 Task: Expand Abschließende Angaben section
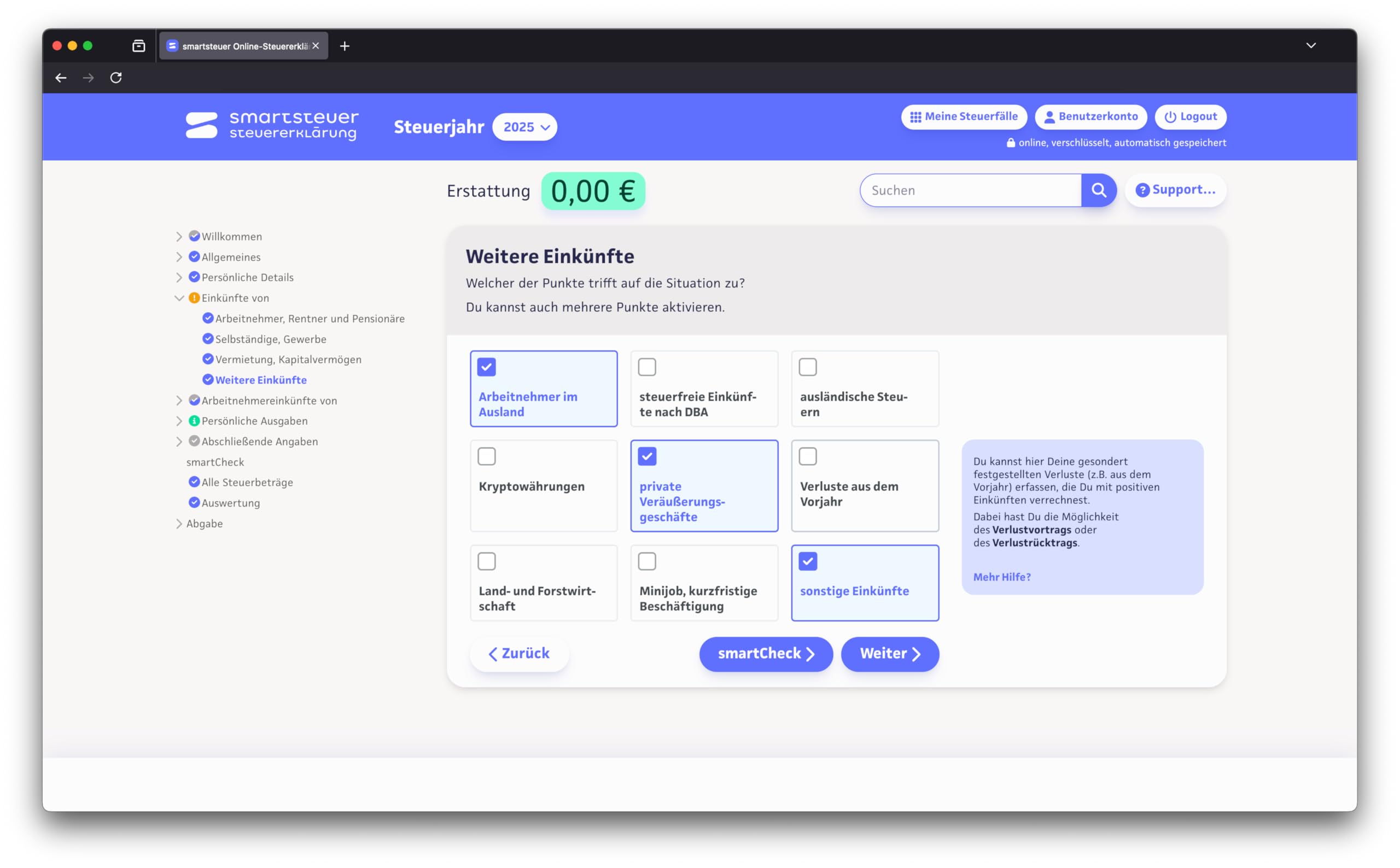coord(179,442)
